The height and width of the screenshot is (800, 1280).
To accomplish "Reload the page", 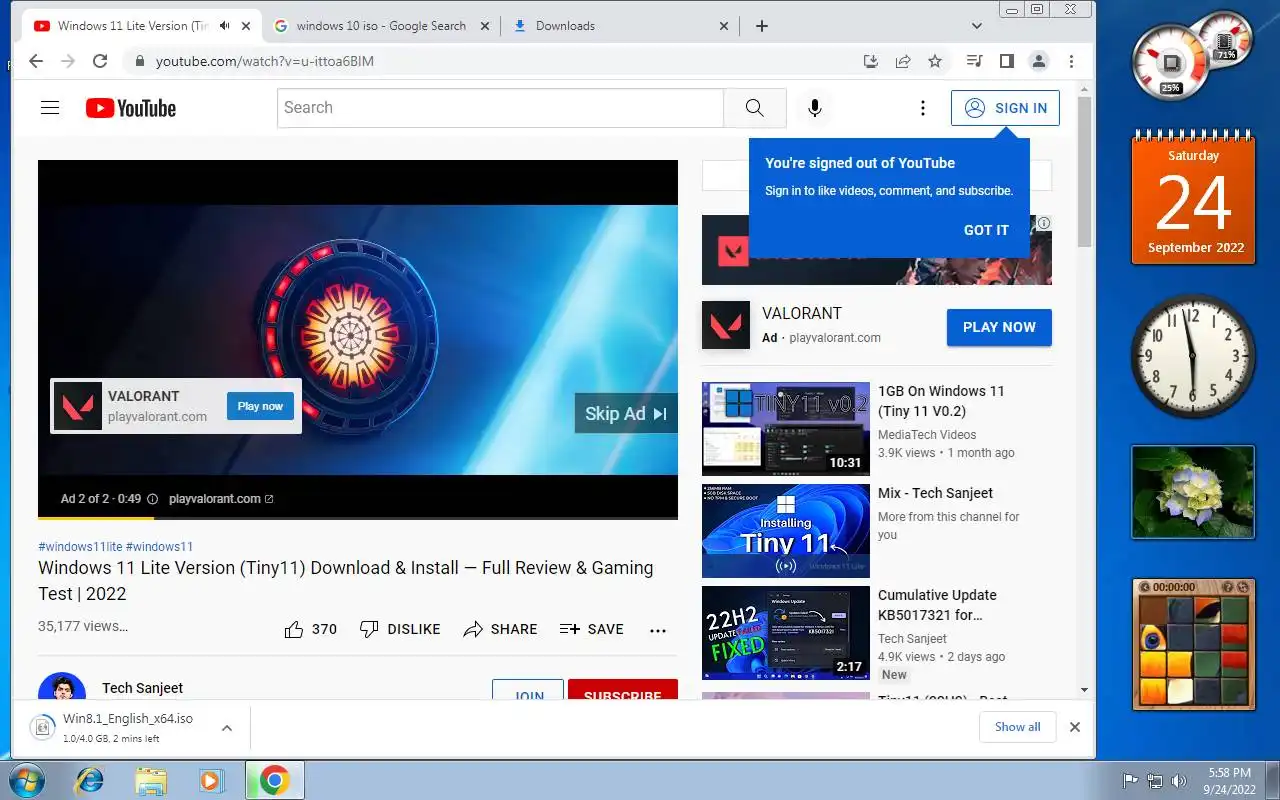I will pyautogui.click(x=100, y=61).
